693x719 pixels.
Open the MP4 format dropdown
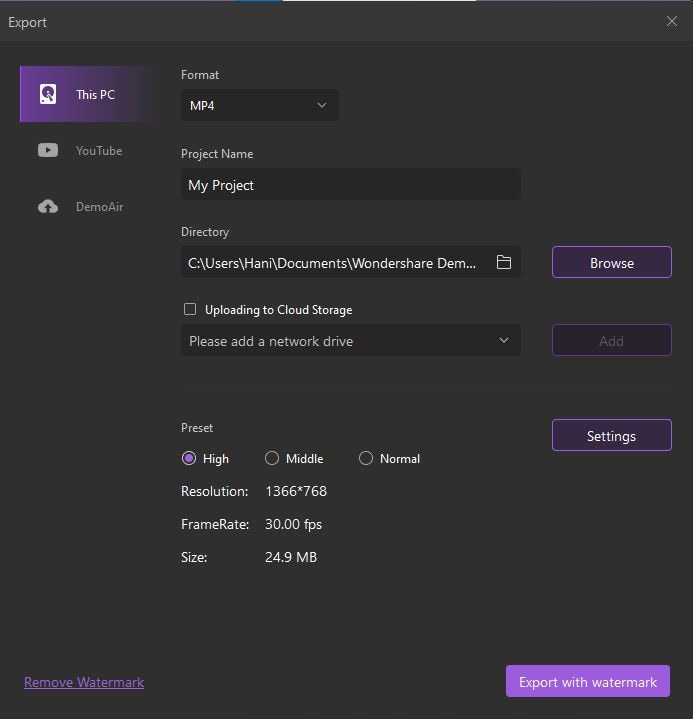point(260,105)
